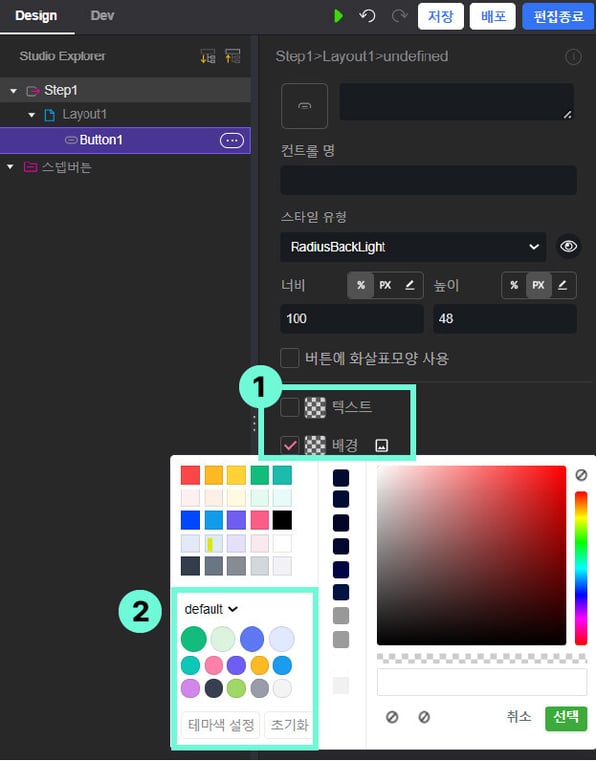Screen dimensions: 596x761
Task: Select the 스텝버튼 tree item
Action: point(66,167)
